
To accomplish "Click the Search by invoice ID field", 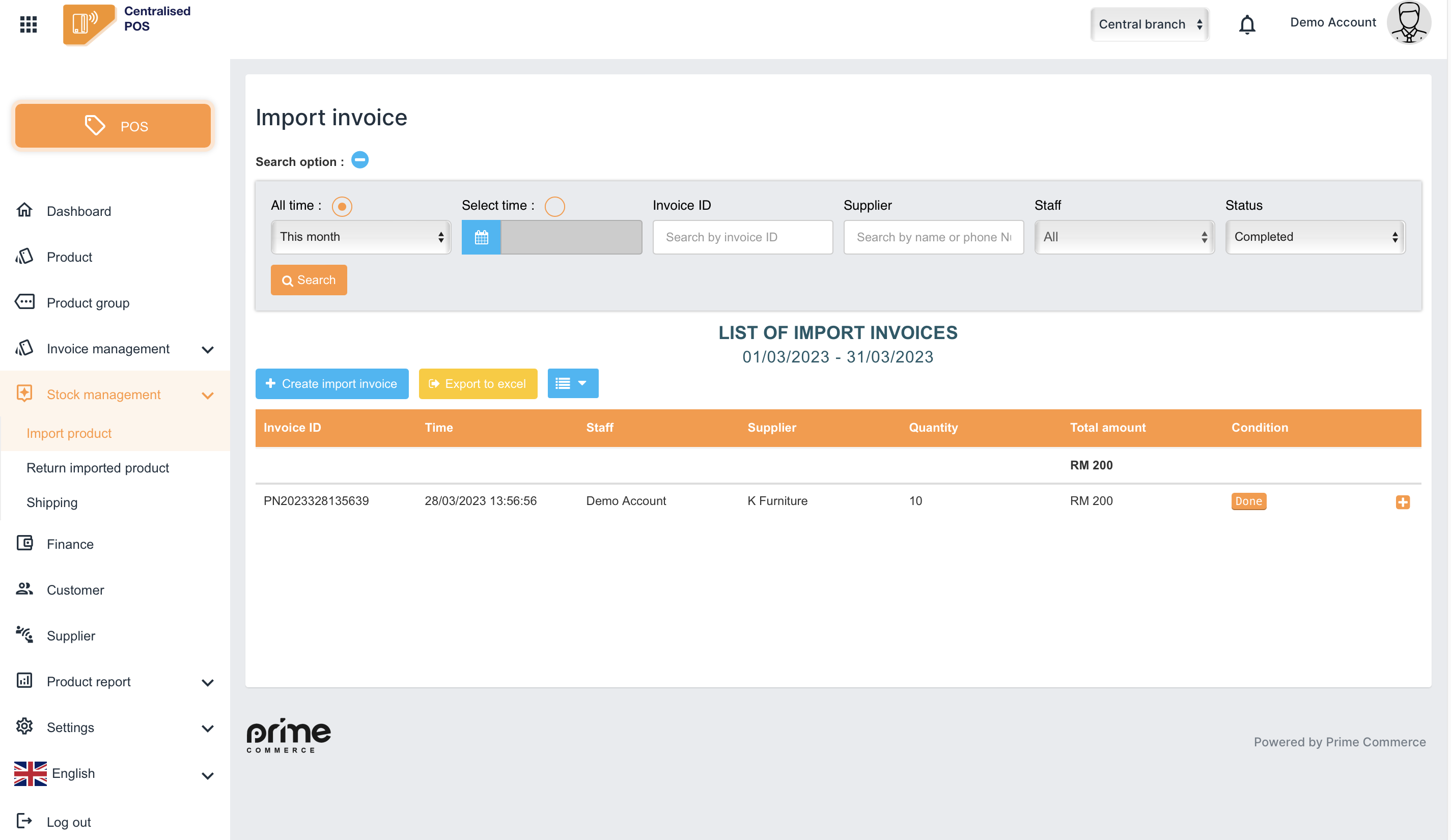I will 742,237.
